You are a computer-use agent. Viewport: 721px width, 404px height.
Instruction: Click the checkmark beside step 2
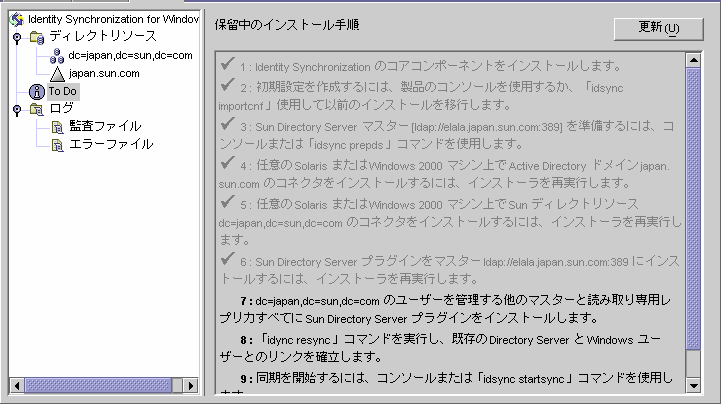227,85
